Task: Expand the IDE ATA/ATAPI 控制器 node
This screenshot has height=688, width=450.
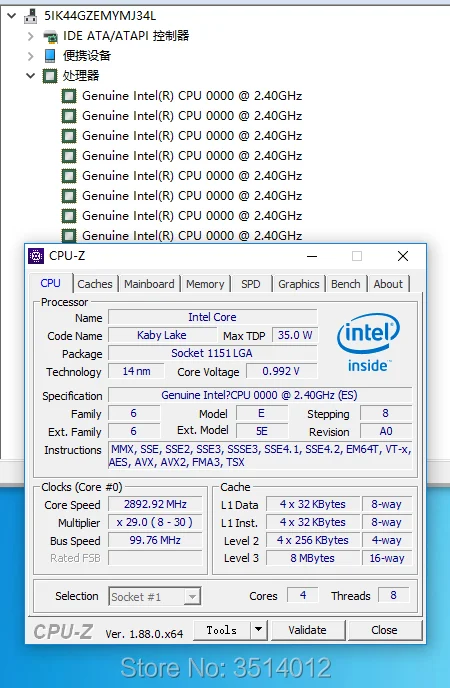Action: click(30, 36)
